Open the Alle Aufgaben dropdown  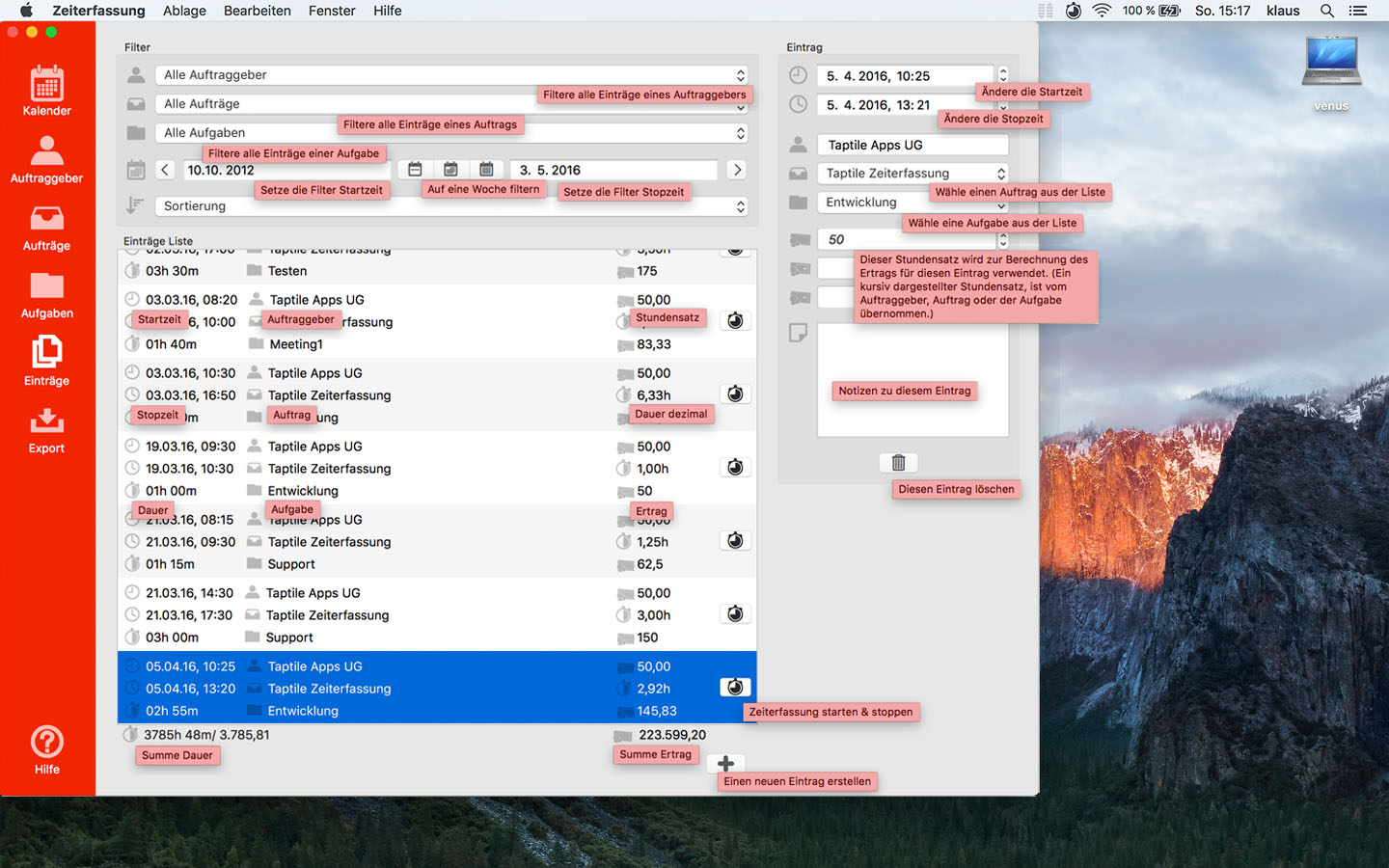pyautogui.click(x=451, y=133)
